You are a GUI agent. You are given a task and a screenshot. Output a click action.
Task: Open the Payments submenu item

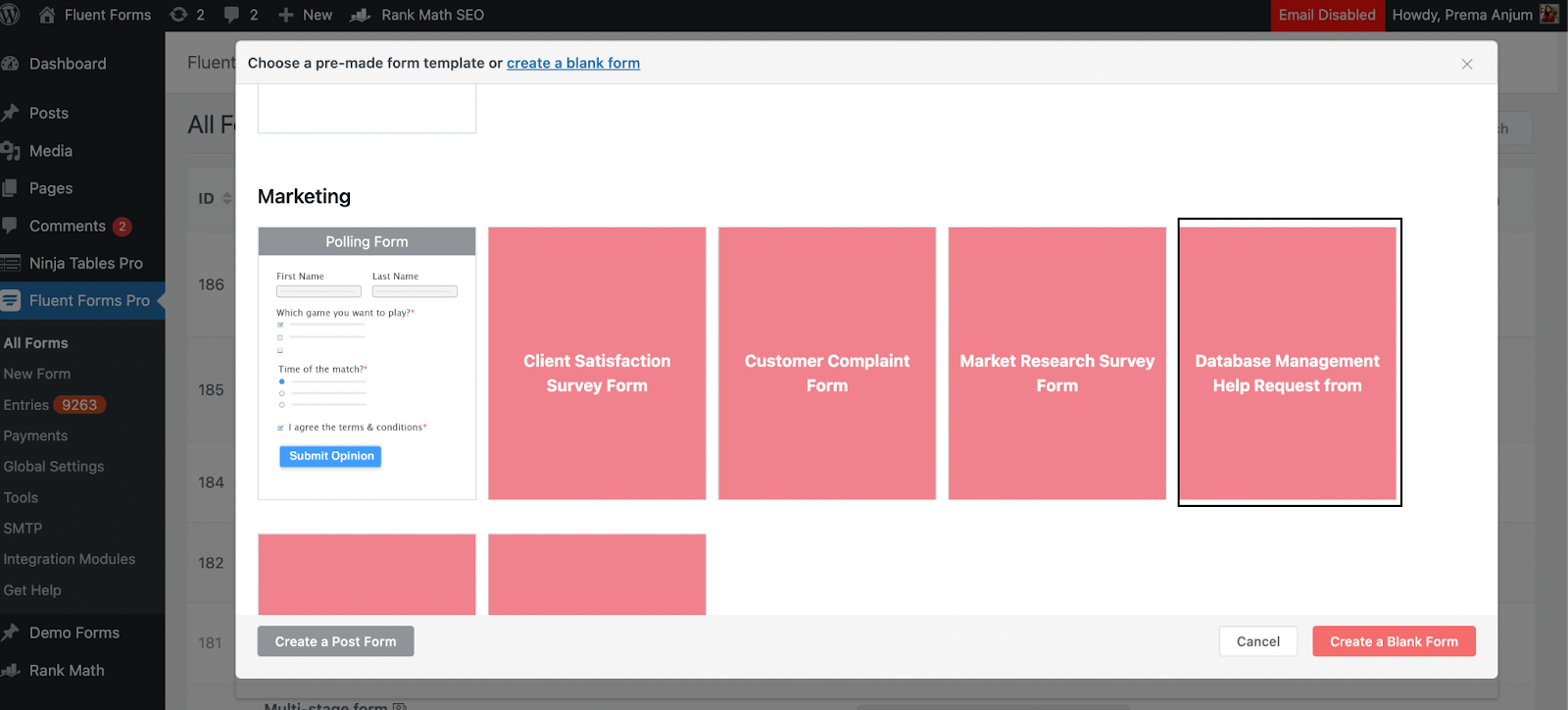tap(35, 435)
